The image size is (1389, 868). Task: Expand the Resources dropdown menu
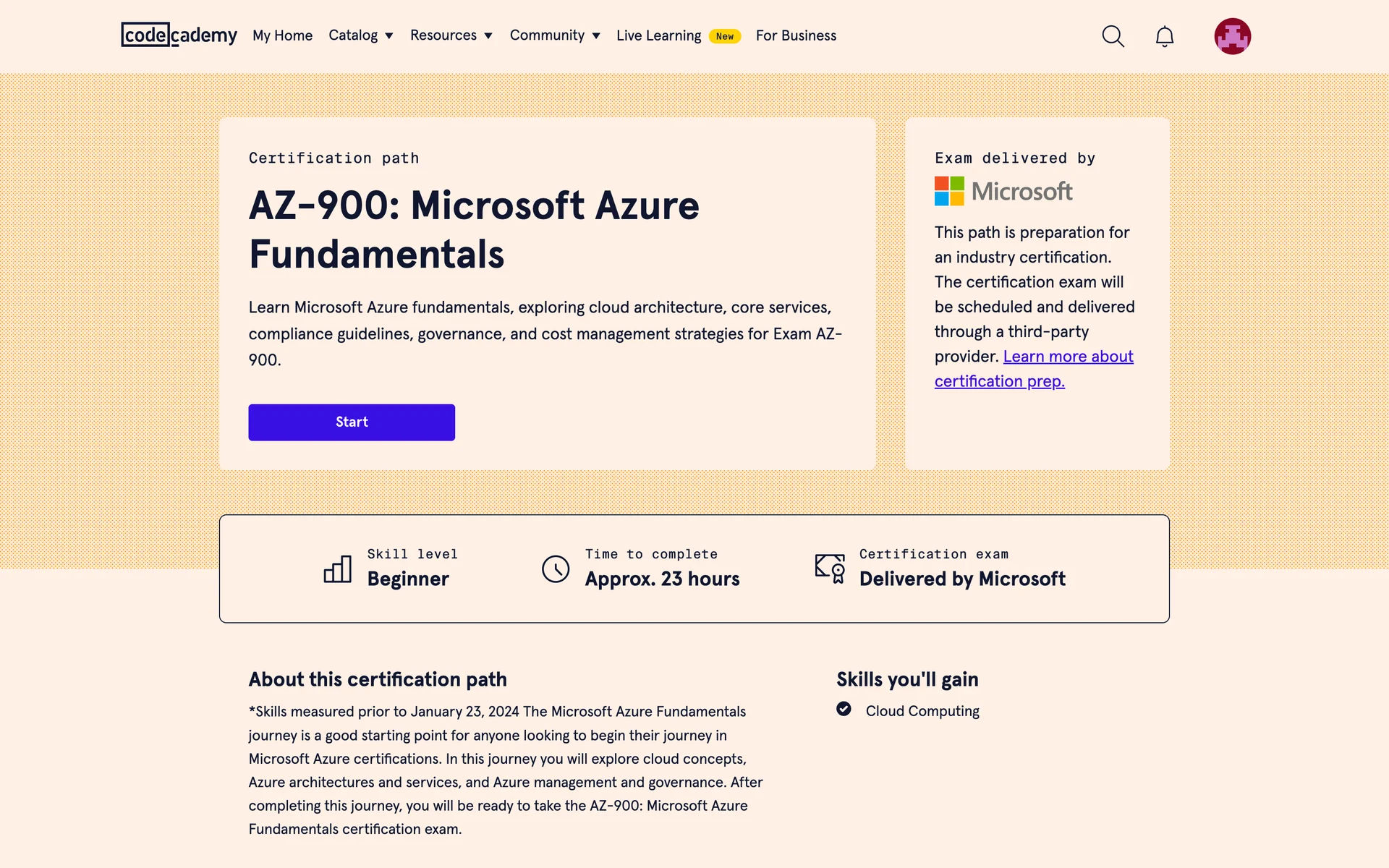point(451,35)
